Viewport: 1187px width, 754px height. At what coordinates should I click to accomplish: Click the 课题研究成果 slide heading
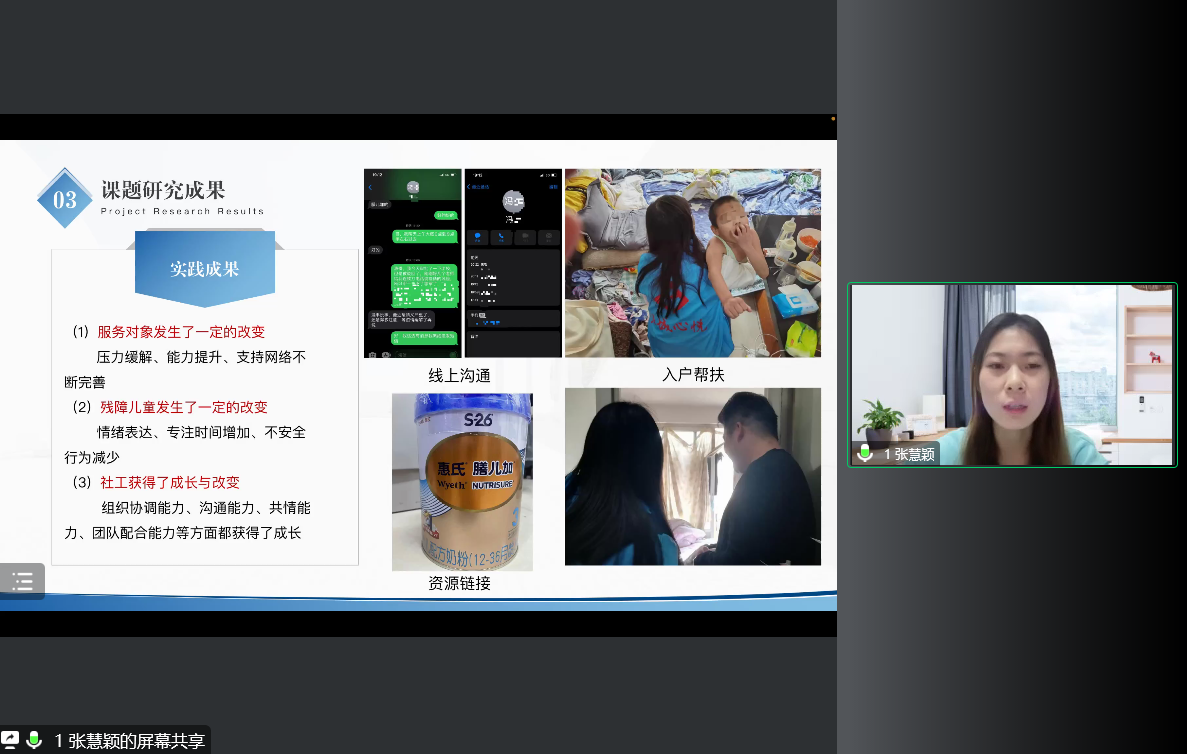tap(163, 190)
